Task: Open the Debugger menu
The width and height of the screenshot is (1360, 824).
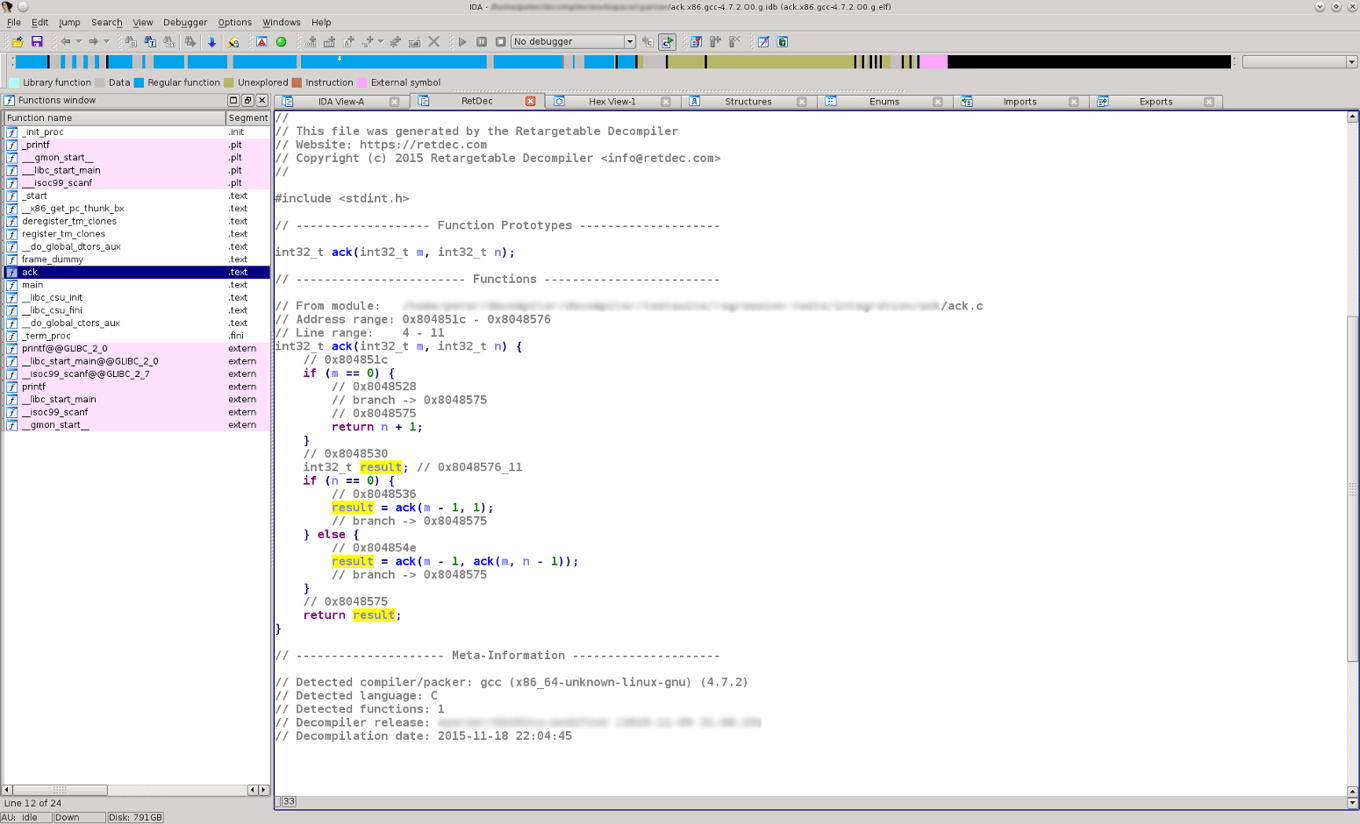Action: click(186, 21)
